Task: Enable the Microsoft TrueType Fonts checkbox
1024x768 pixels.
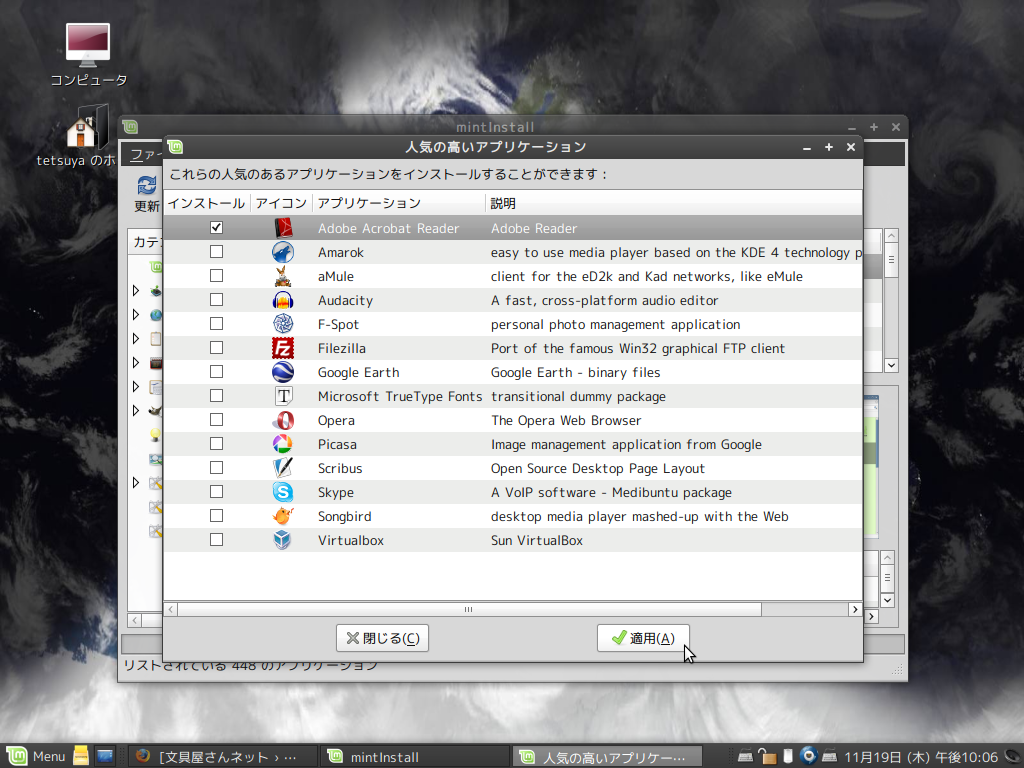Action: pos(216,396)
